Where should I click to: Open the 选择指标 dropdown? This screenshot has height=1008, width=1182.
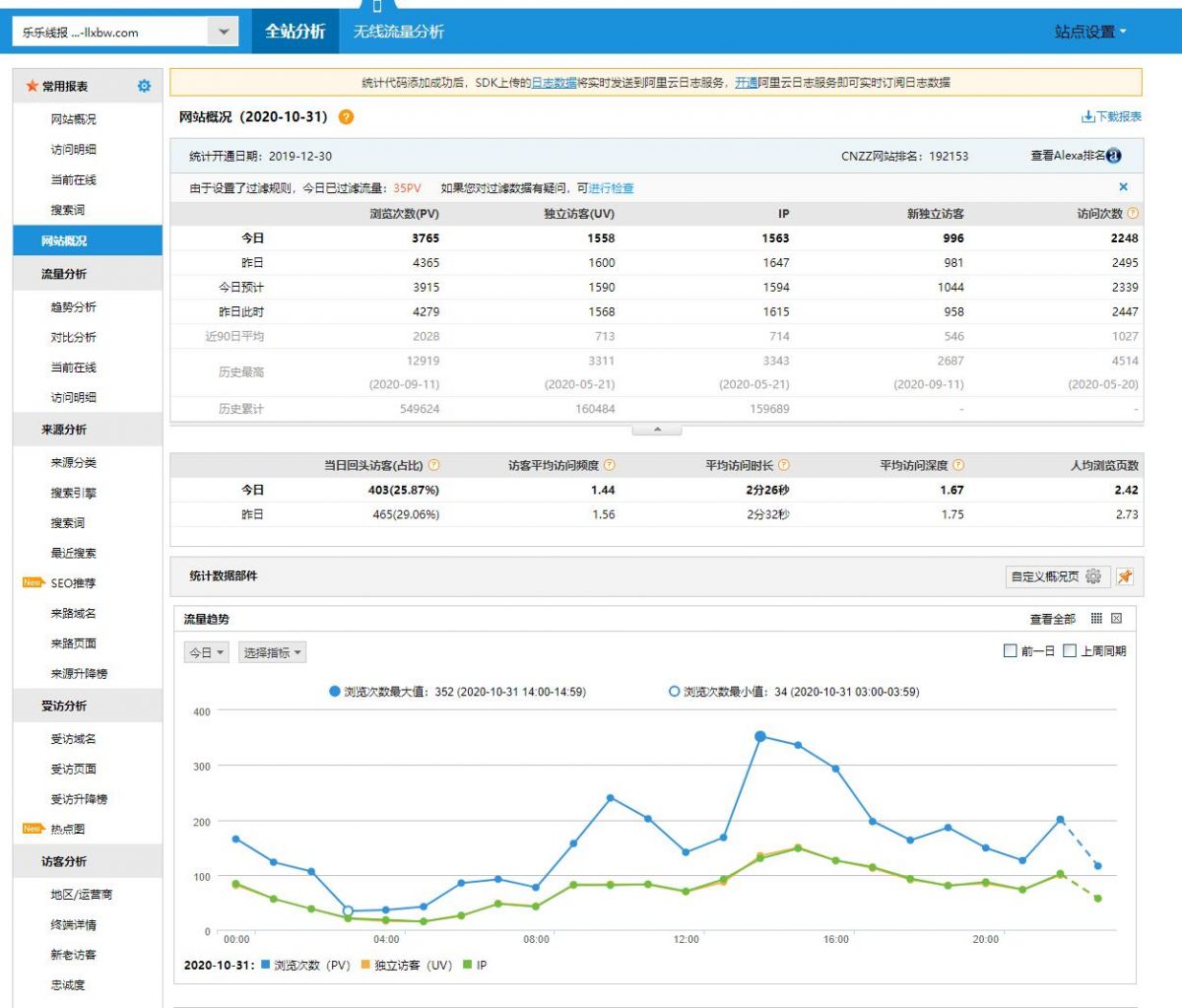273,652
